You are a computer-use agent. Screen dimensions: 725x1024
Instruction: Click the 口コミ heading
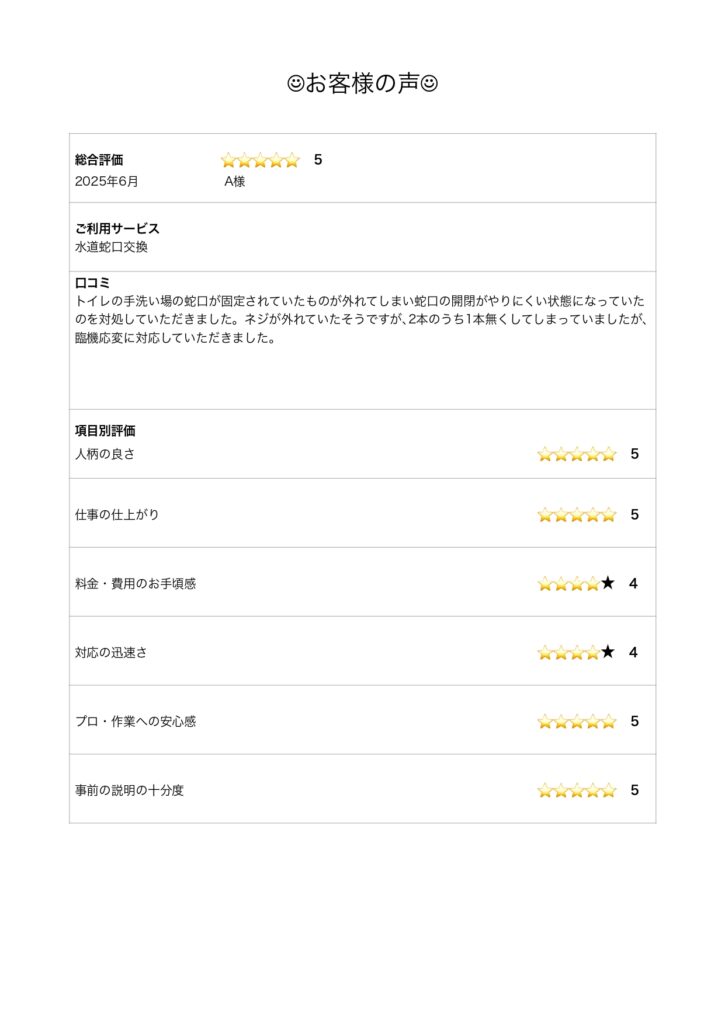point(92,283)
